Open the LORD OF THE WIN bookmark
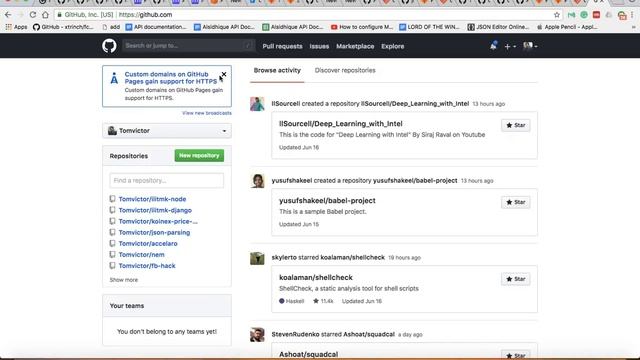Image resolution: width=640 pixels, height=360 pixels. [x=429, y=27]
